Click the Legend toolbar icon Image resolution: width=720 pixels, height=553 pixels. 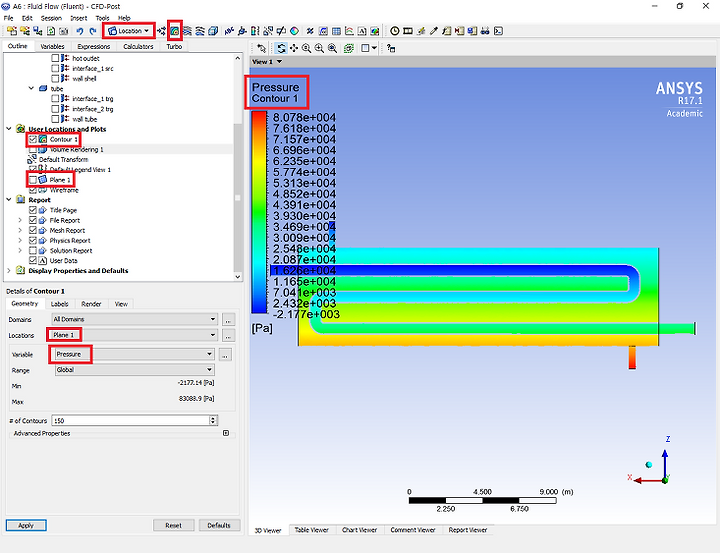pyautogui.click(x=255, y=31)
